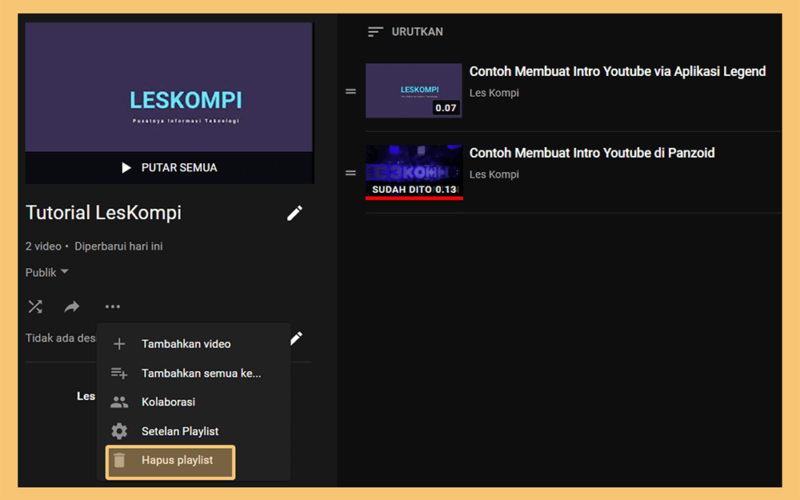This screenshot has width=800, height=500.
Task: Click drag handle of Panzoid video row
Action: coord(351,173)
